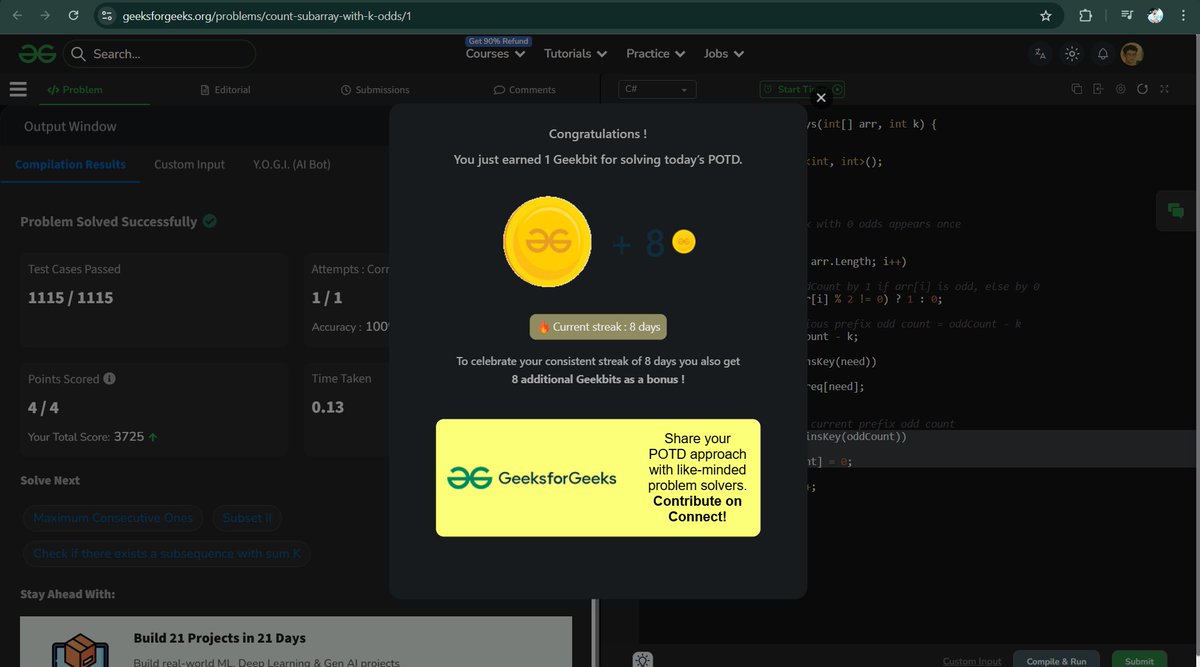The width and height of the screenshot is (1200, 667).
Task: Click the 1115 / 1115 test cases value
Action: point(71,298)
